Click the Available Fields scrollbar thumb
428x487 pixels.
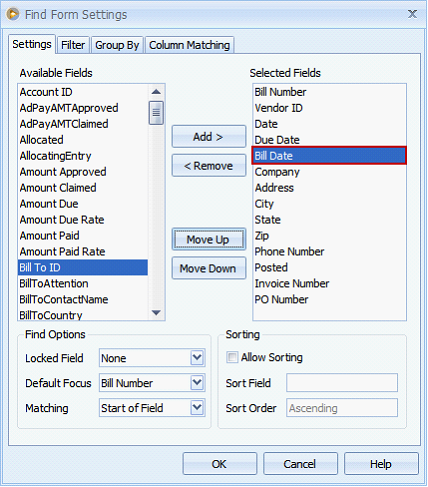pyautogui.click(x=156, y=113)
